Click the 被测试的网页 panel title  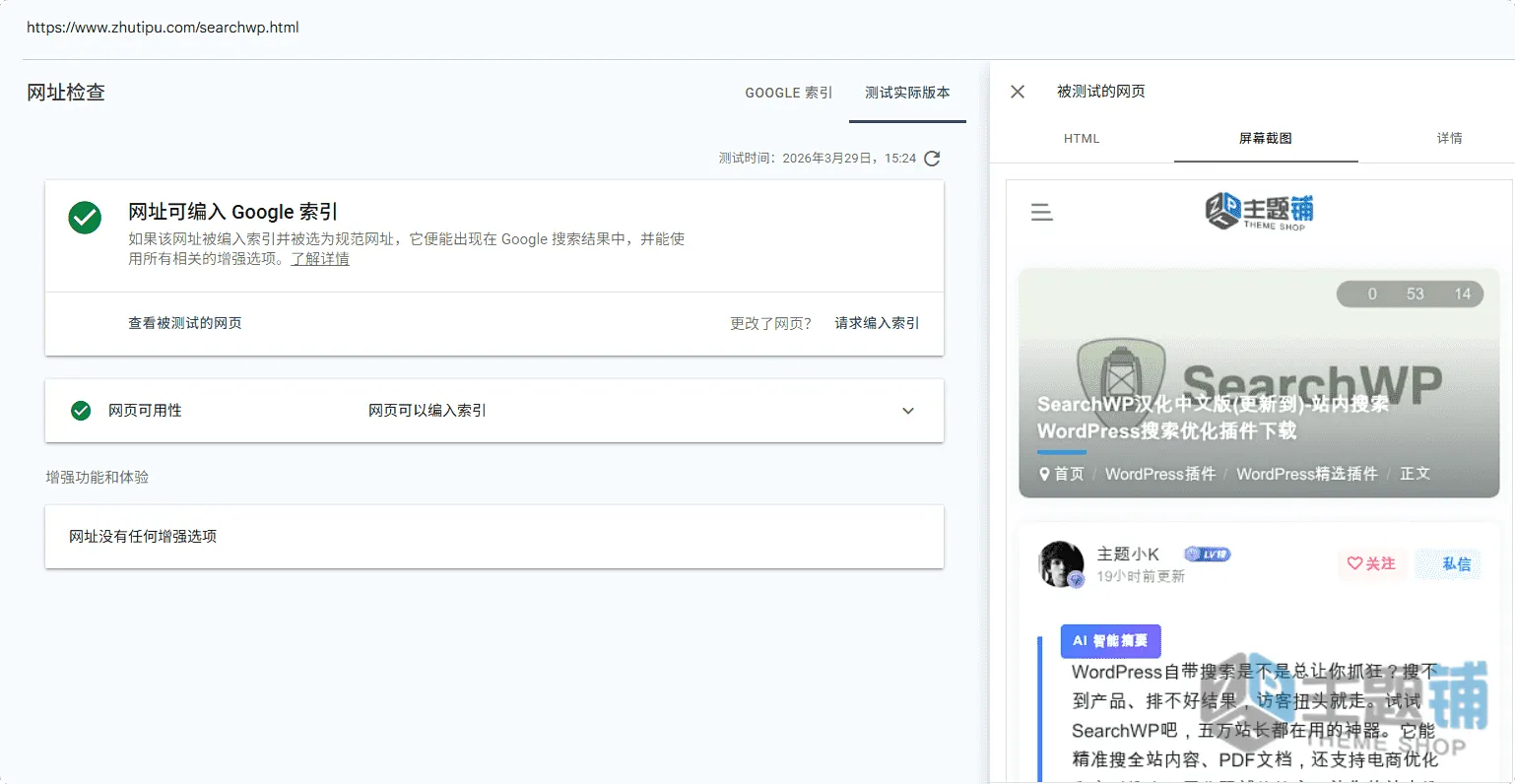pyautogui.click(x=1101, y=92)
